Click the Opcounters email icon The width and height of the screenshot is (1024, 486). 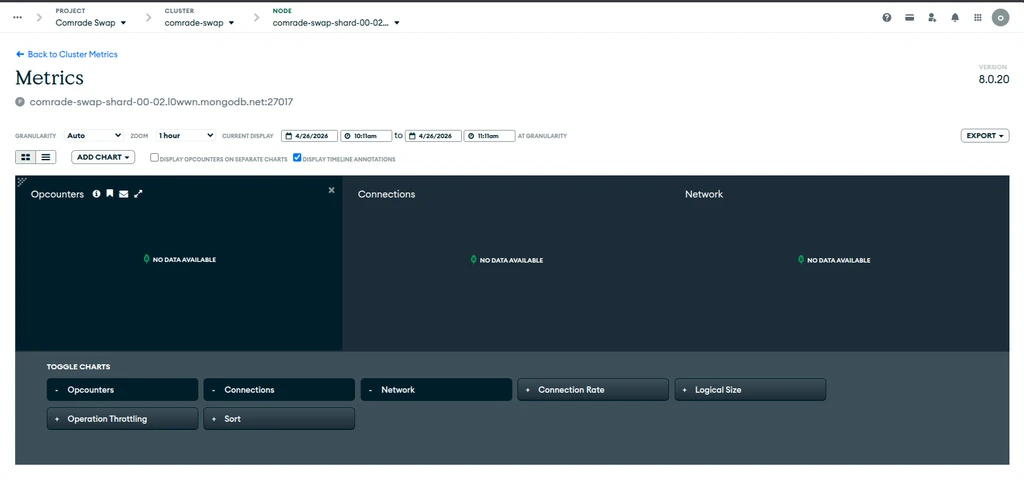pyautogui.click(x=123, y=193)
